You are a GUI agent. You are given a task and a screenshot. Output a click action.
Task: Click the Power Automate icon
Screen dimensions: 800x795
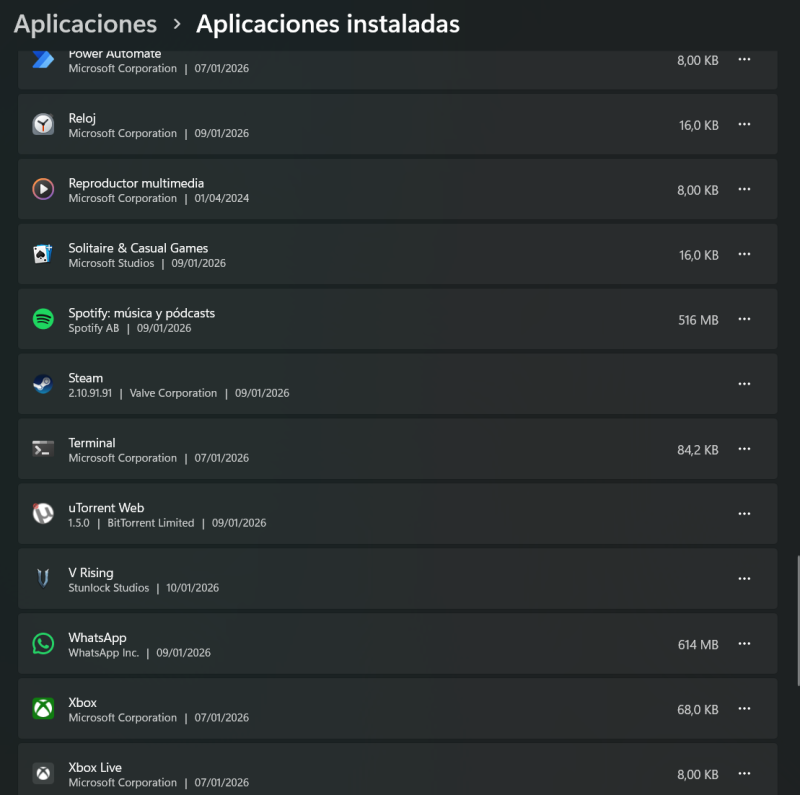[42, 60]
